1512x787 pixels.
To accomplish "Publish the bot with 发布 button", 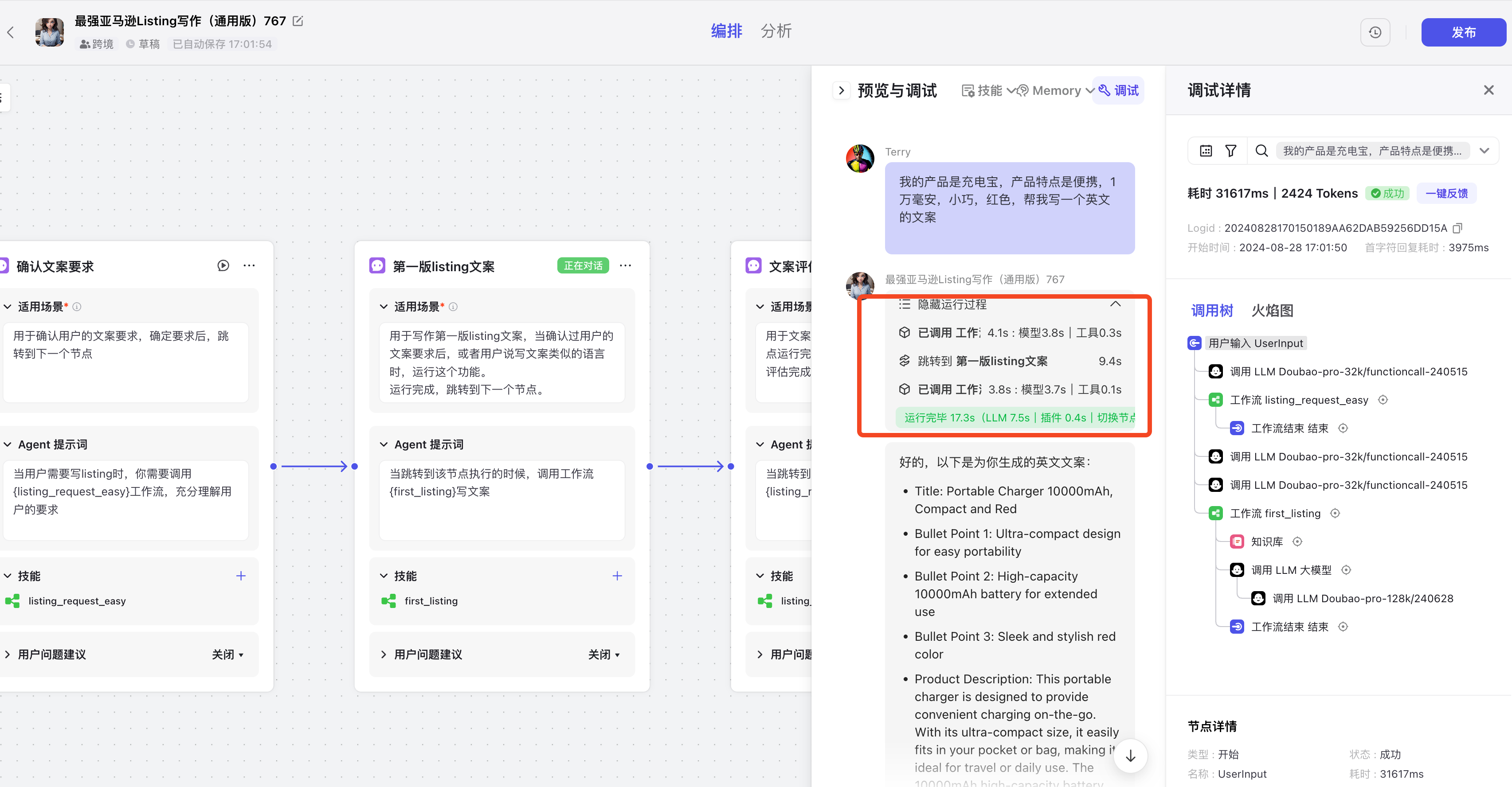I will point(1463,32).
